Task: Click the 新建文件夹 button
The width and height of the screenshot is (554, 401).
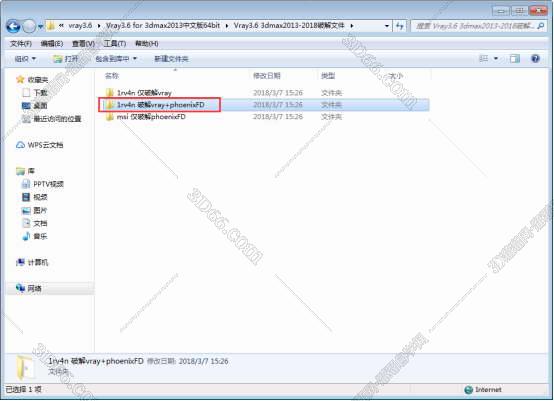Action: (171, 59)
